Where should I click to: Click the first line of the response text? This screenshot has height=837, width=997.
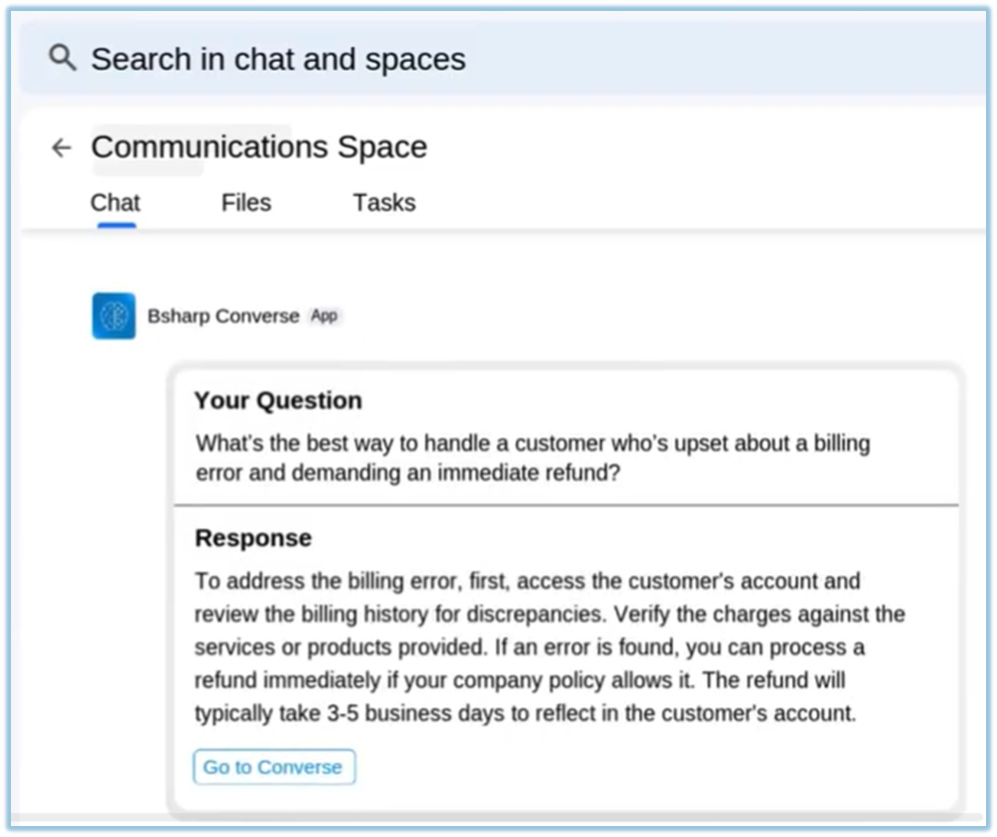click(x=527, y=581)
